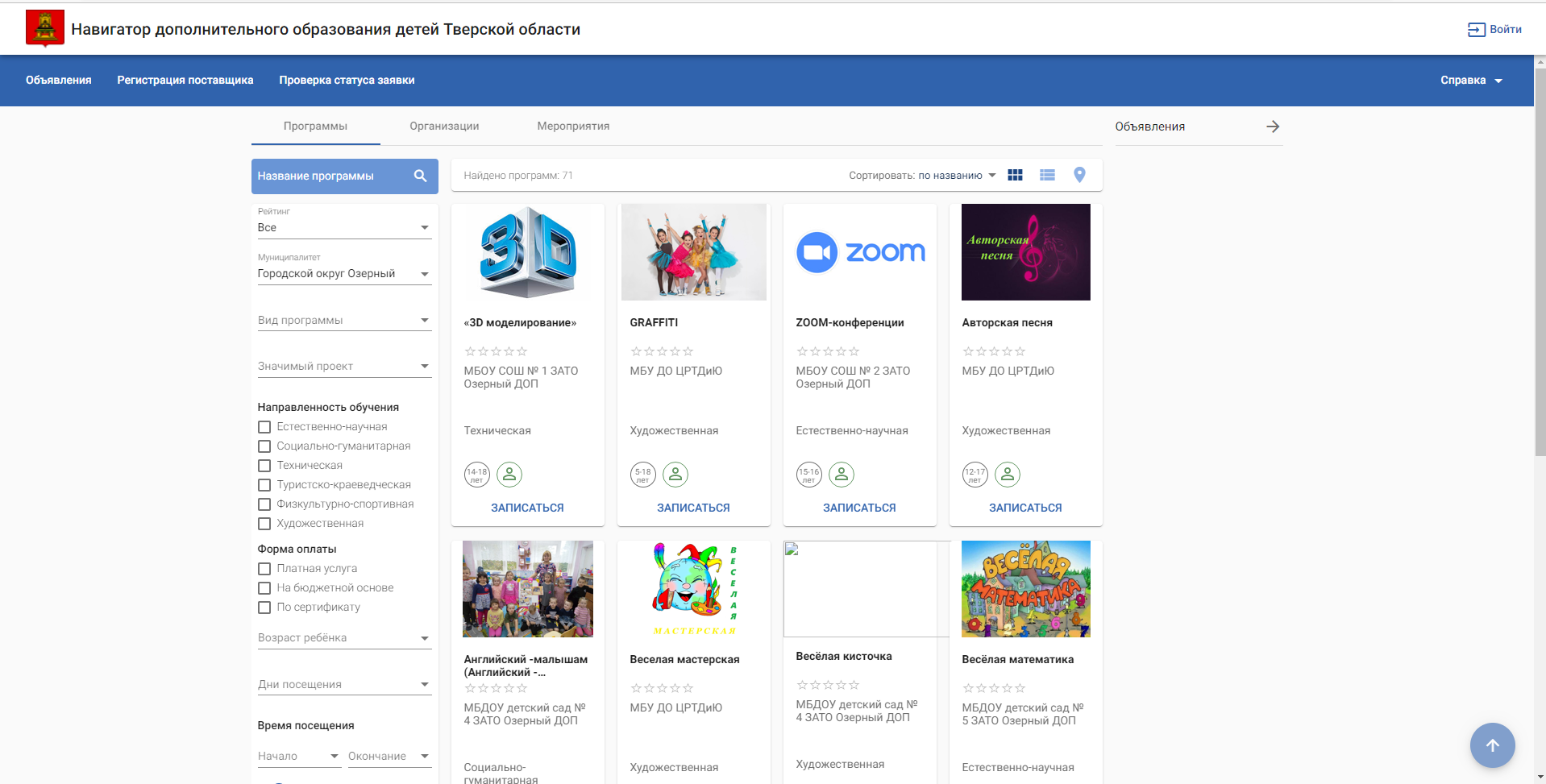Click ЗАПИСАТЬСЯ for ZOOM-конференции
Image resolution: width=1546 pixels, height=784 pixels.
pyautogui.click(x=859, y=508)
